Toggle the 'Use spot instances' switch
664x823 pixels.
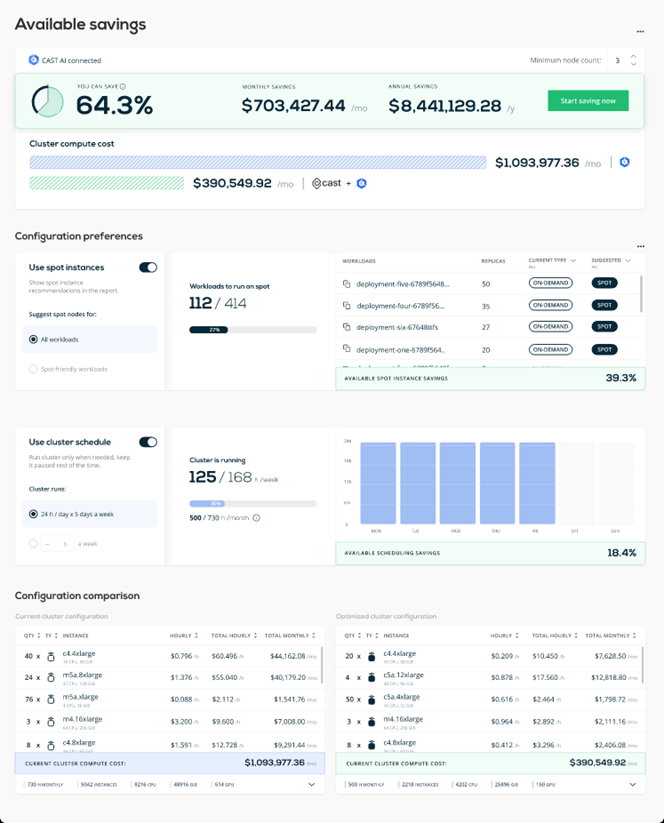click(148, 267)
